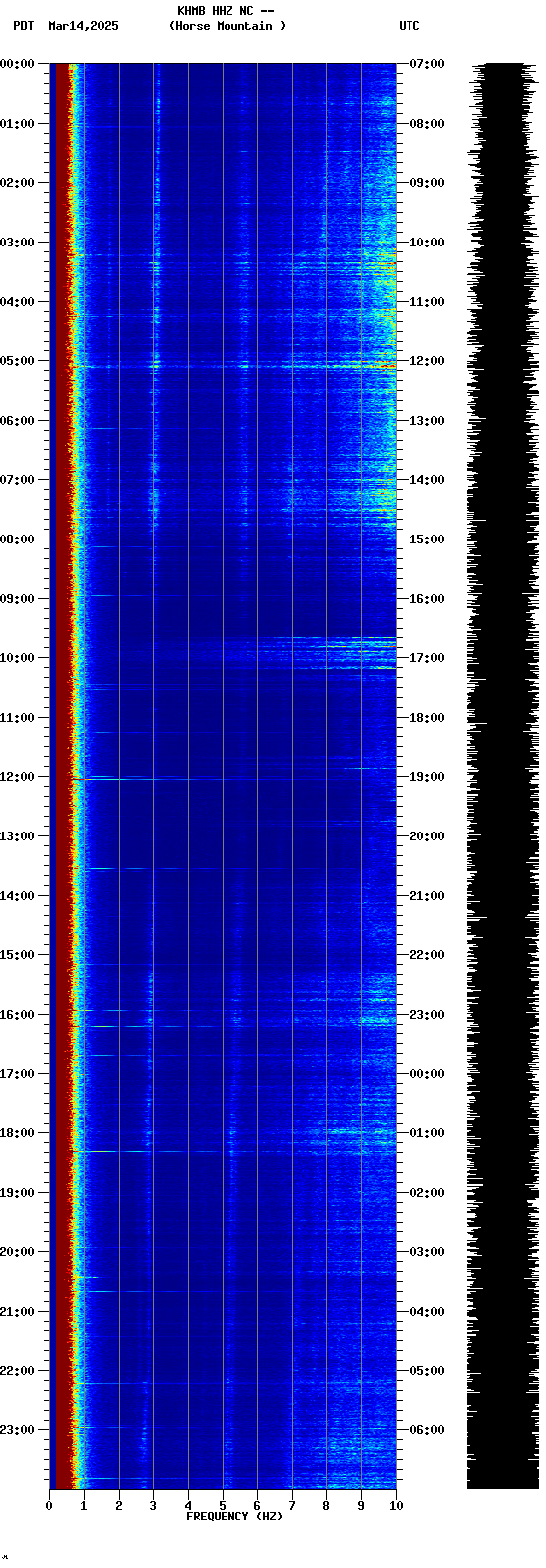Viewport: 546px width, 1568px height.
Task: Click the 0 Hz frequency tick label
Action: click(49, 1506)
